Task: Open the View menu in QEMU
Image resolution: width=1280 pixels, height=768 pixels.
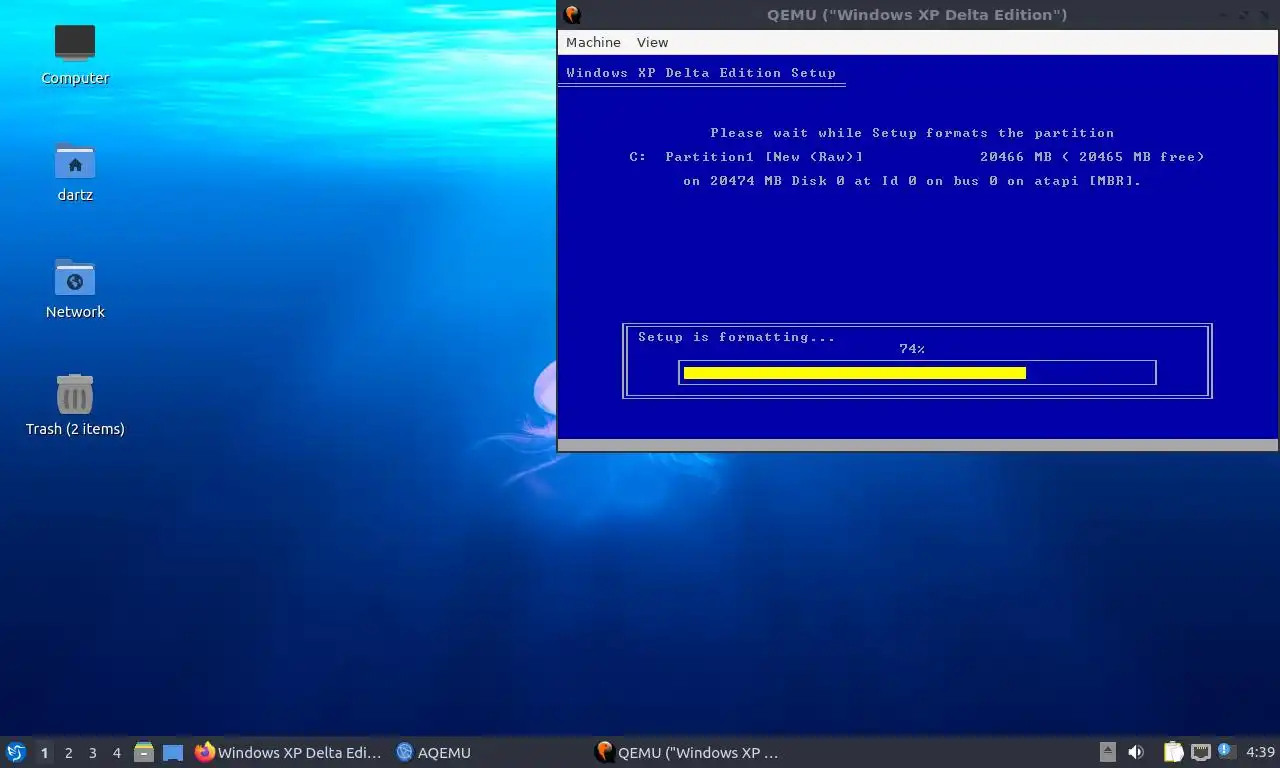Action: 652,42
